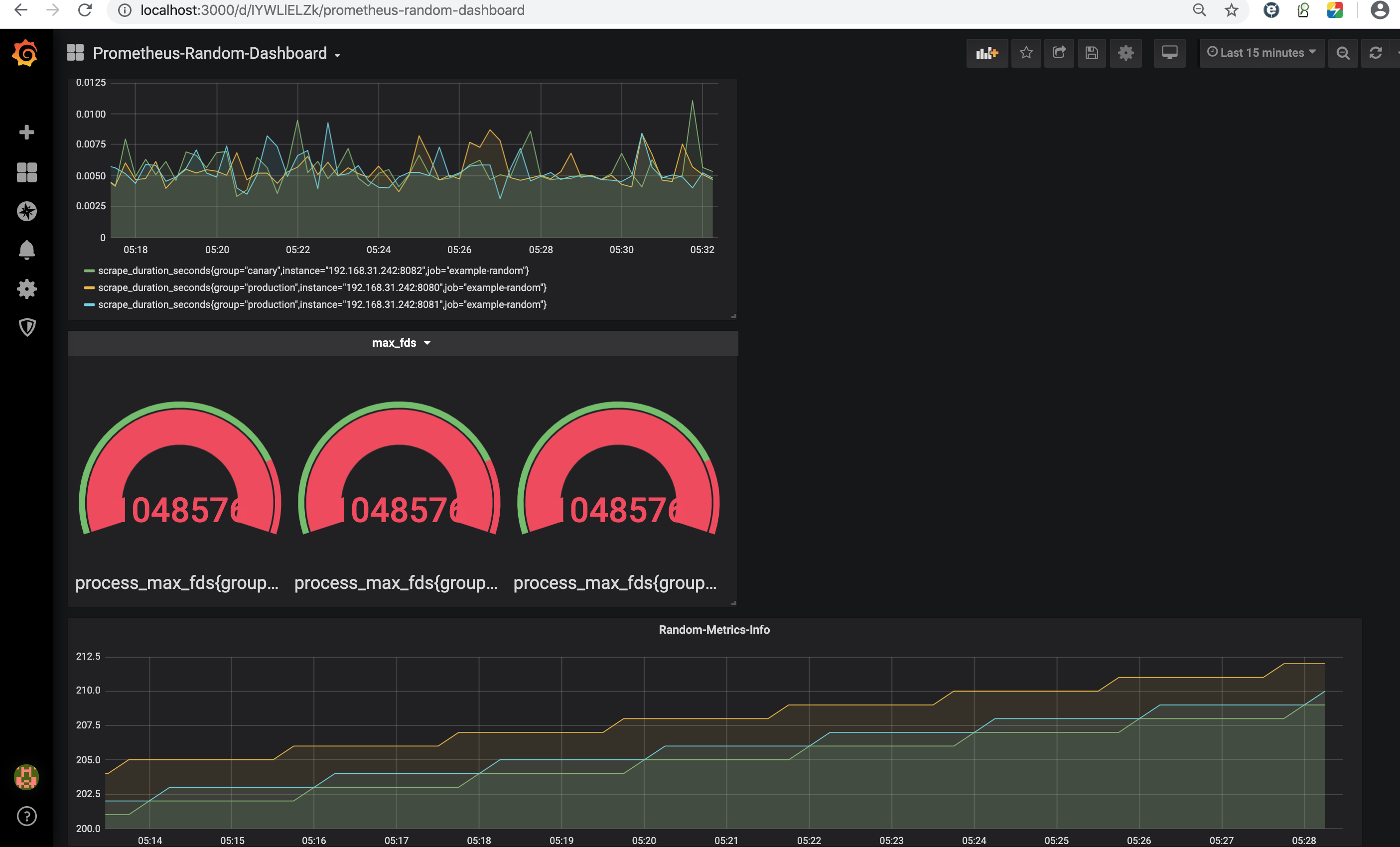Star this dashboard as favorite
The width and height of the screenshot is (1400, 847).
1025,53
